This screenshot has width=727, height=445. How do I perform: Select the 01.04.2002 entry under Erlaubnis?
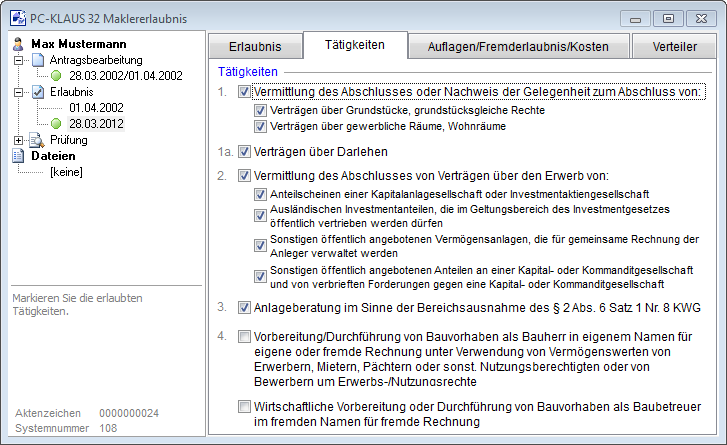(x=96, y=107)
